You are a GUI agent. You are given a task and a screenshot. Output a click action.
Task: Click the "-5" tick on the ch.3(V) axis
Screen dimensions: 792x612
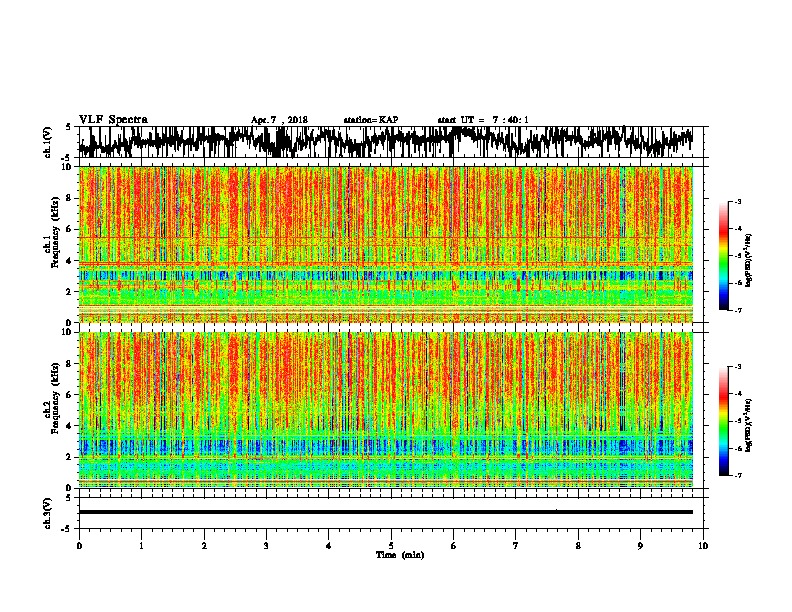[67, 529]
